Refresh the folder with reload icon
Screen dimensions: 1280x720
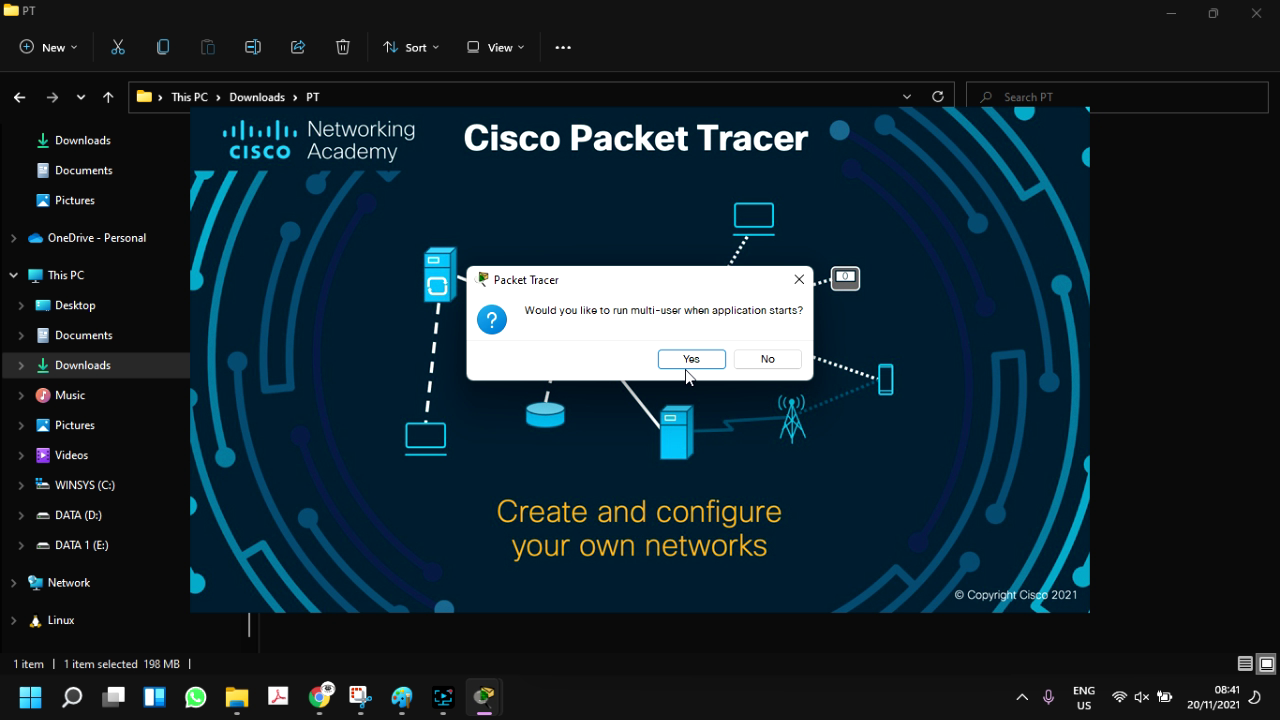[x=938, y=97]
